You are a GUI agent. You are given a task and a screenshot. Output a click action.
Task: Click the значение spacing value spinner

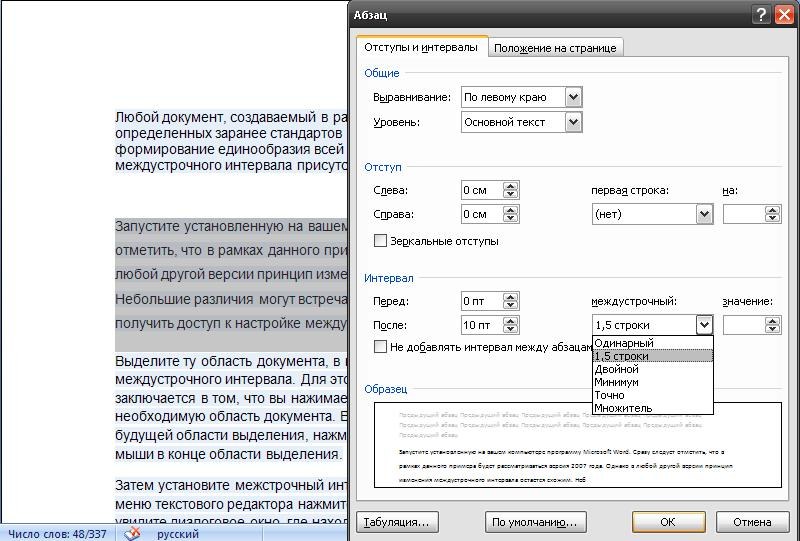[772, 325]
